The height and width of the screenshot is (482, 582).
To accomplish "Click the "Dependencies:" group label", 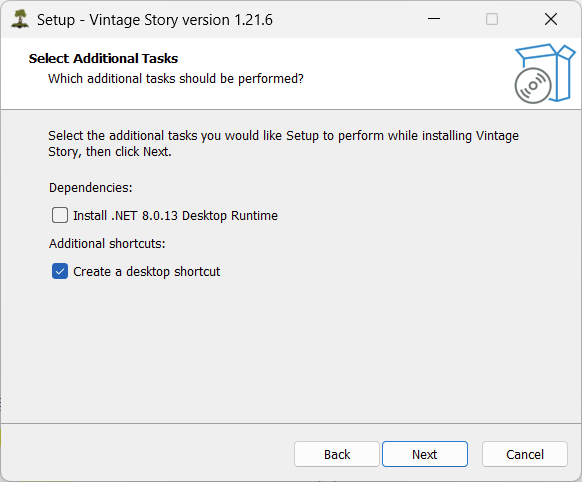I will point(91,188).
